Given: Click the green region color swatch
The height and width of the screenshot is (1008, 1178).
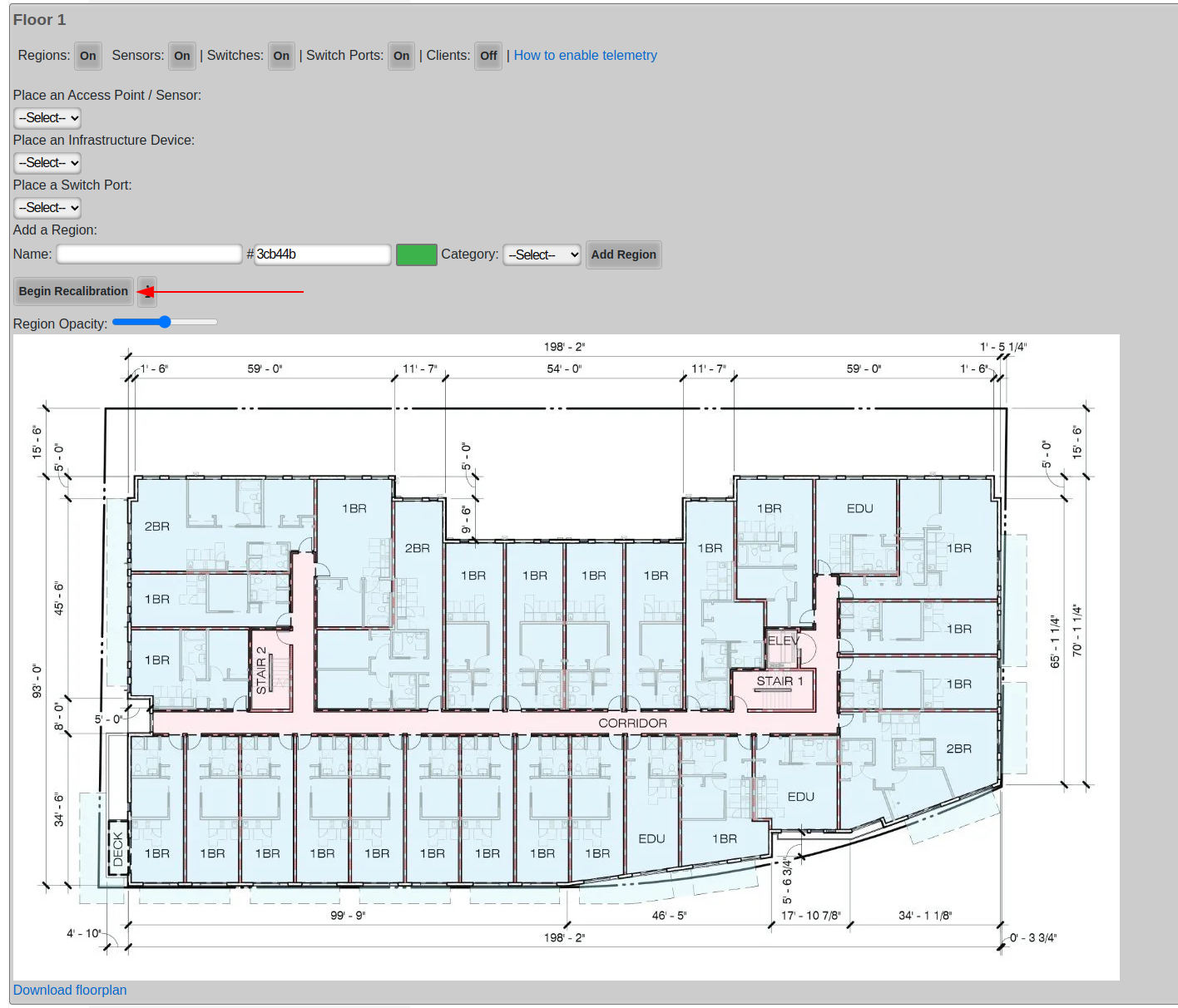Looking at the screenshot, I should tap(416, 255).
